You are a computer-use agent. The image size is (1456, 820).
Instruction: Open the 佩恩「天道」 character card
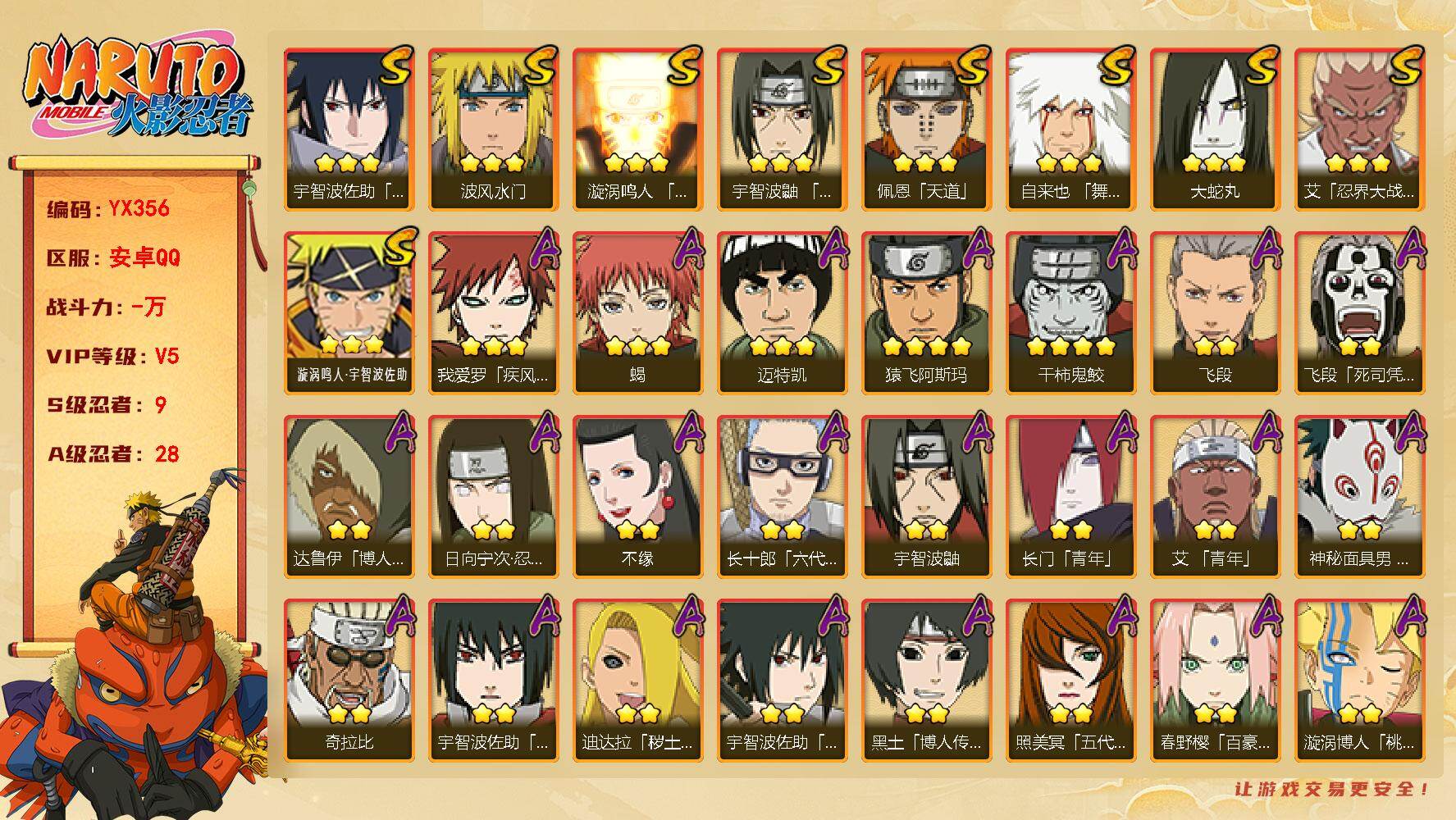[x=927, y=130]
